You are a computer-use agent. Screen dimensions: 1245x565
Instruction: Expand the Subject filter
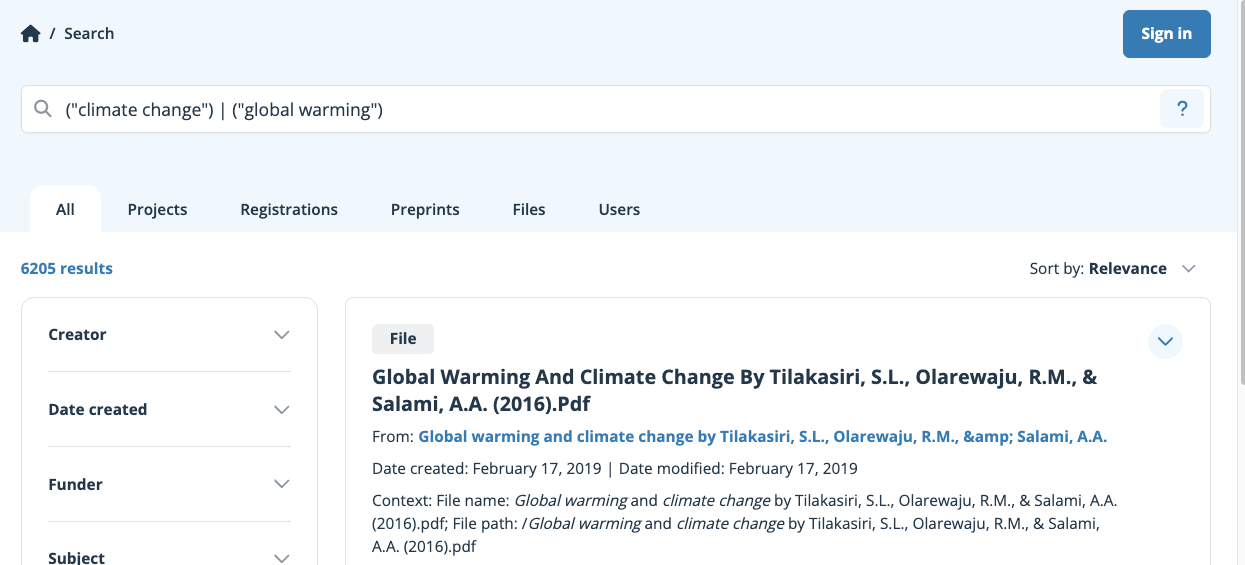click(169, 556)
